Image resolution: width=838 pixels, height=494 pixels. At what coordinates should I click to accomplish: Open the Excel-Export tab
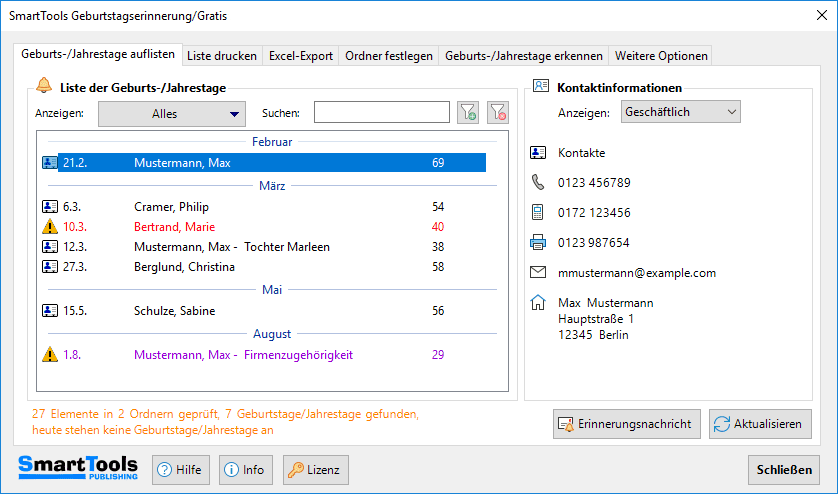click(301, 56)
